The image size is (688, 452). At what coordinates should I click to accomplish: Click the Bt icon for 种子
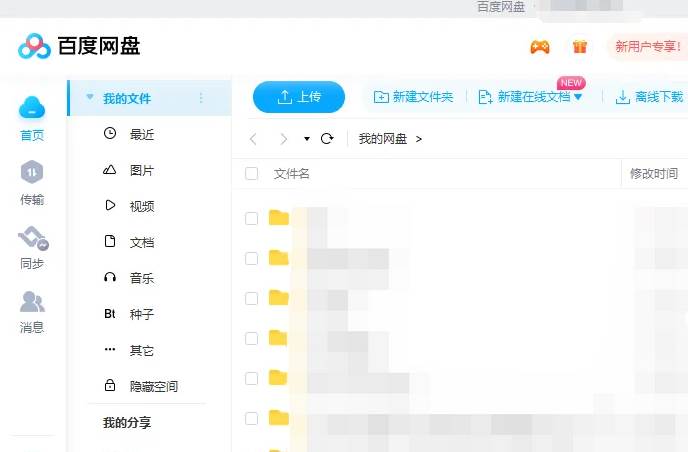tap(110, 314)
